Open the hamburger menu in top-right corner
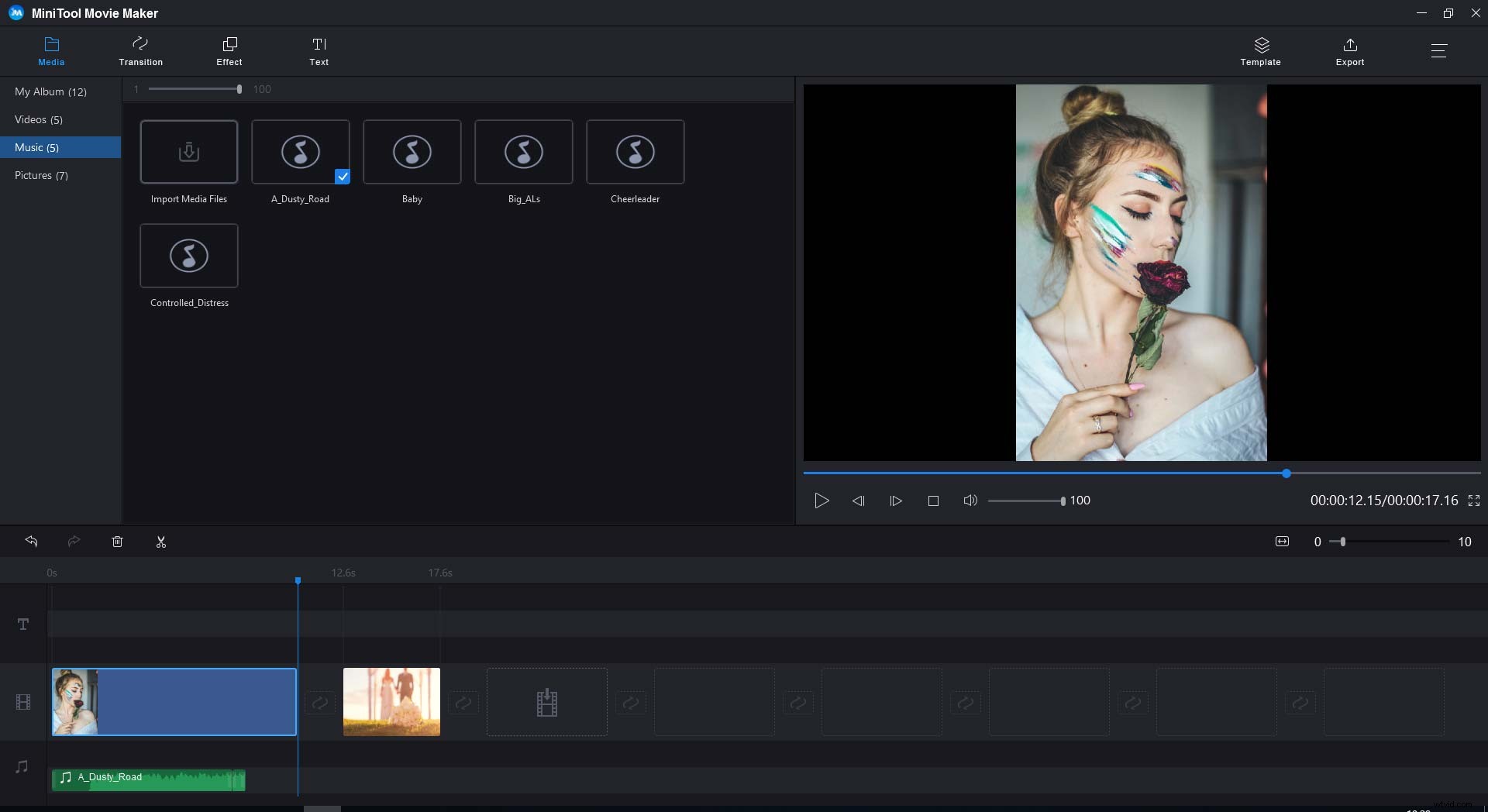The height and width of the screenshot is (812, 1488). click(x=1440, y=51)
